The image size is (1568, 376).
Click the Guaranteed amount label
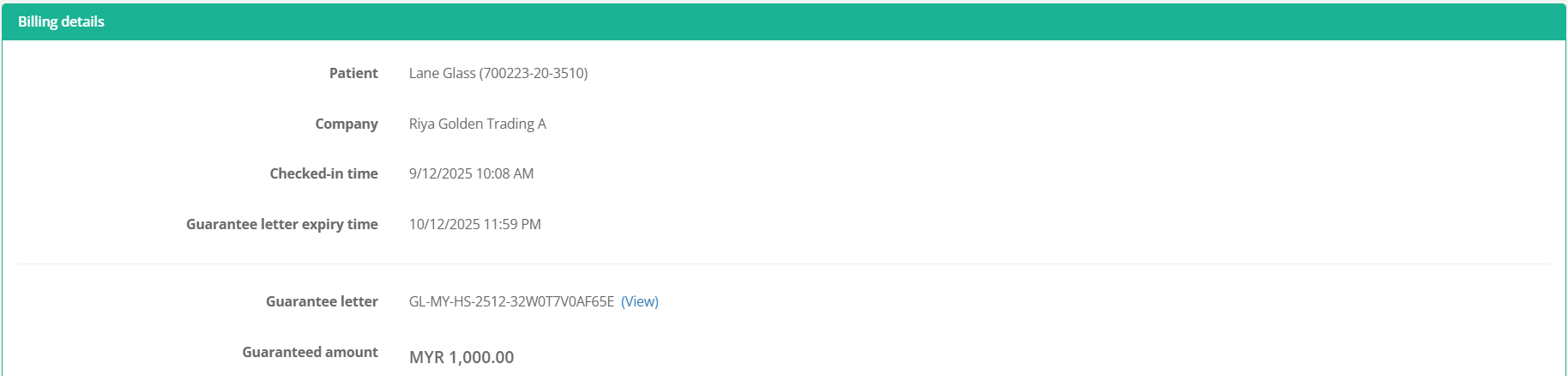click(x=310, y=352)
